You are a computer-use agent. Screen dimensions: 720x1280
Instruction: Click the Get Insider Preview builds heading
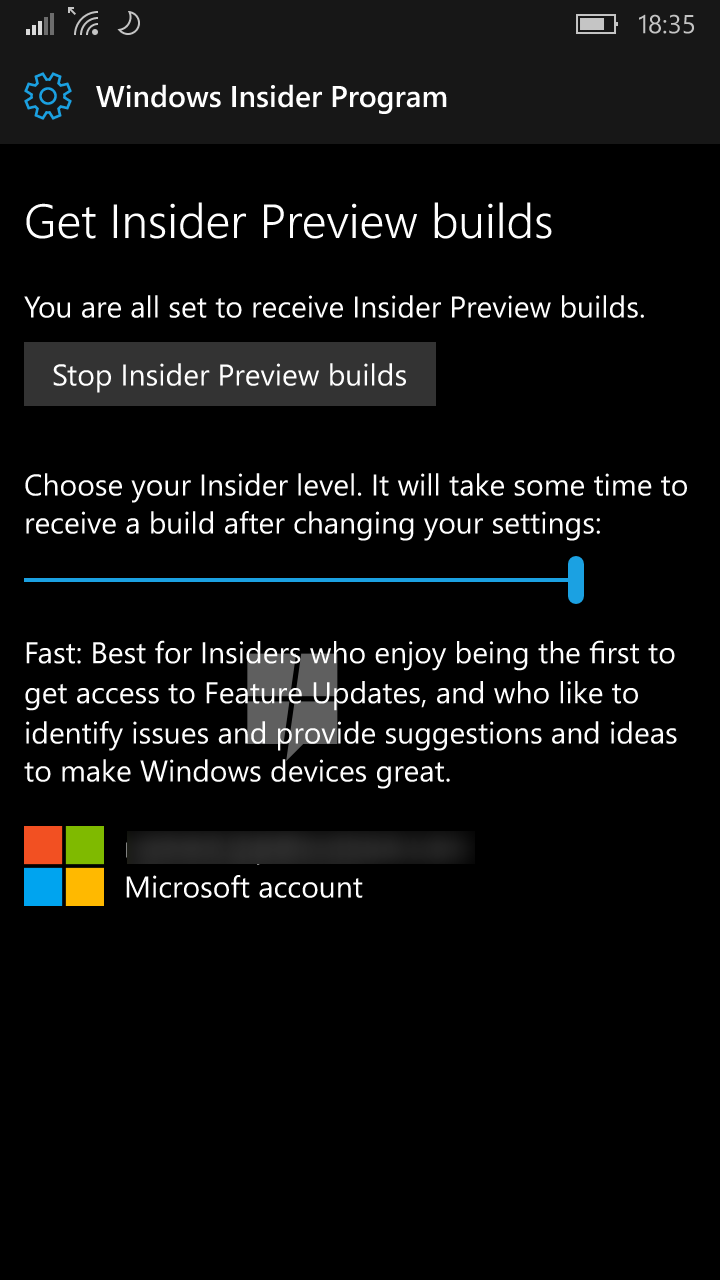coord(288,222)
